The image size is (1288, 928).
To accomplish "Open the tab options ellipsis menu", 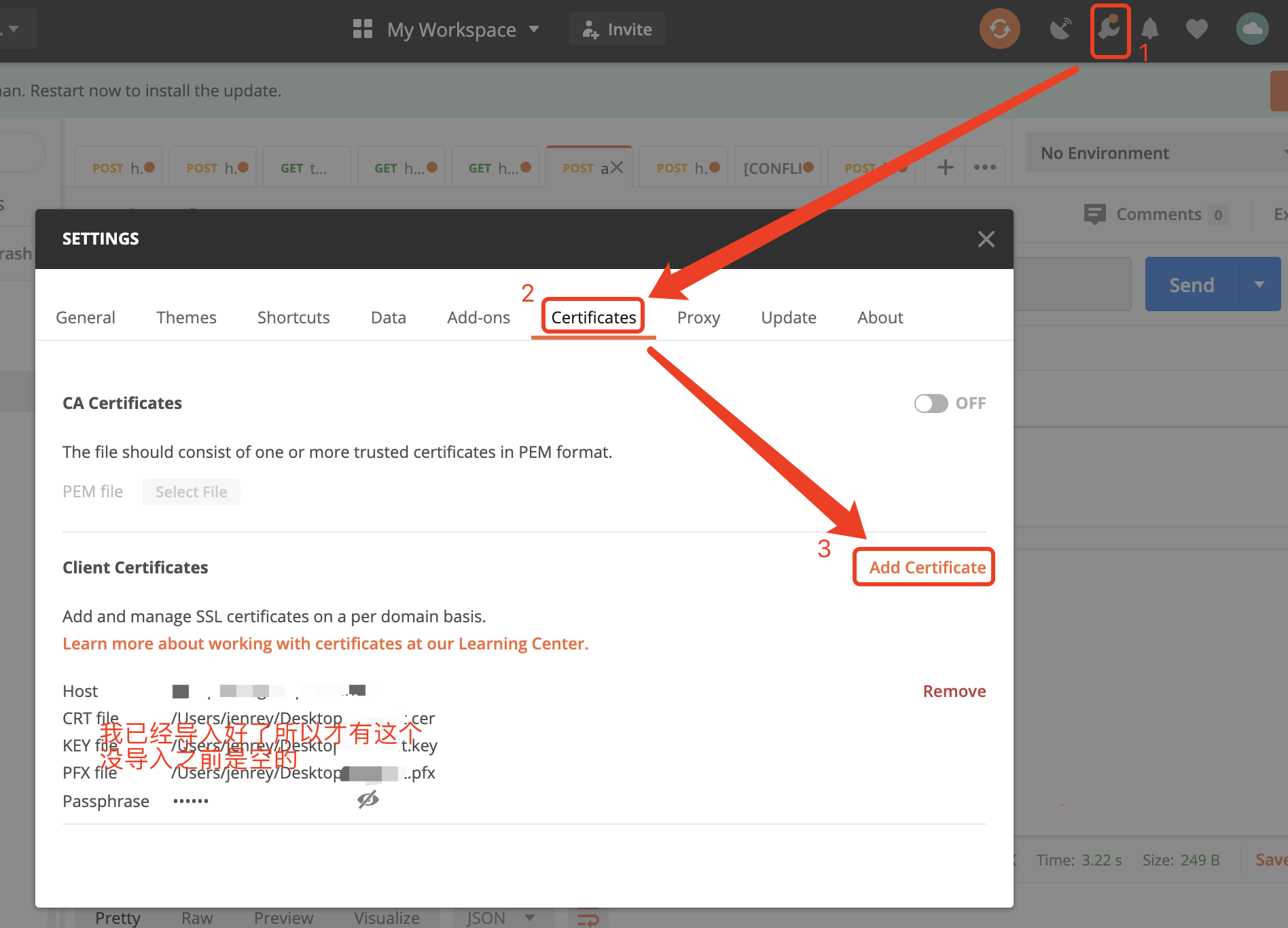I will pos(984,167).
